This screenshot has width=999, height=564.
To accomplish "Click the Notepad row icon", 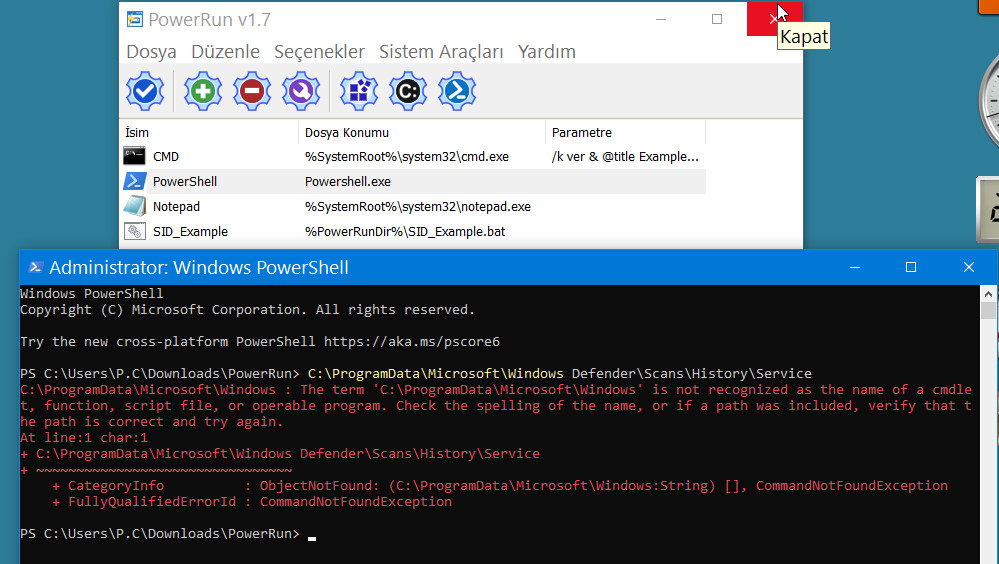I will click(134, 206).
